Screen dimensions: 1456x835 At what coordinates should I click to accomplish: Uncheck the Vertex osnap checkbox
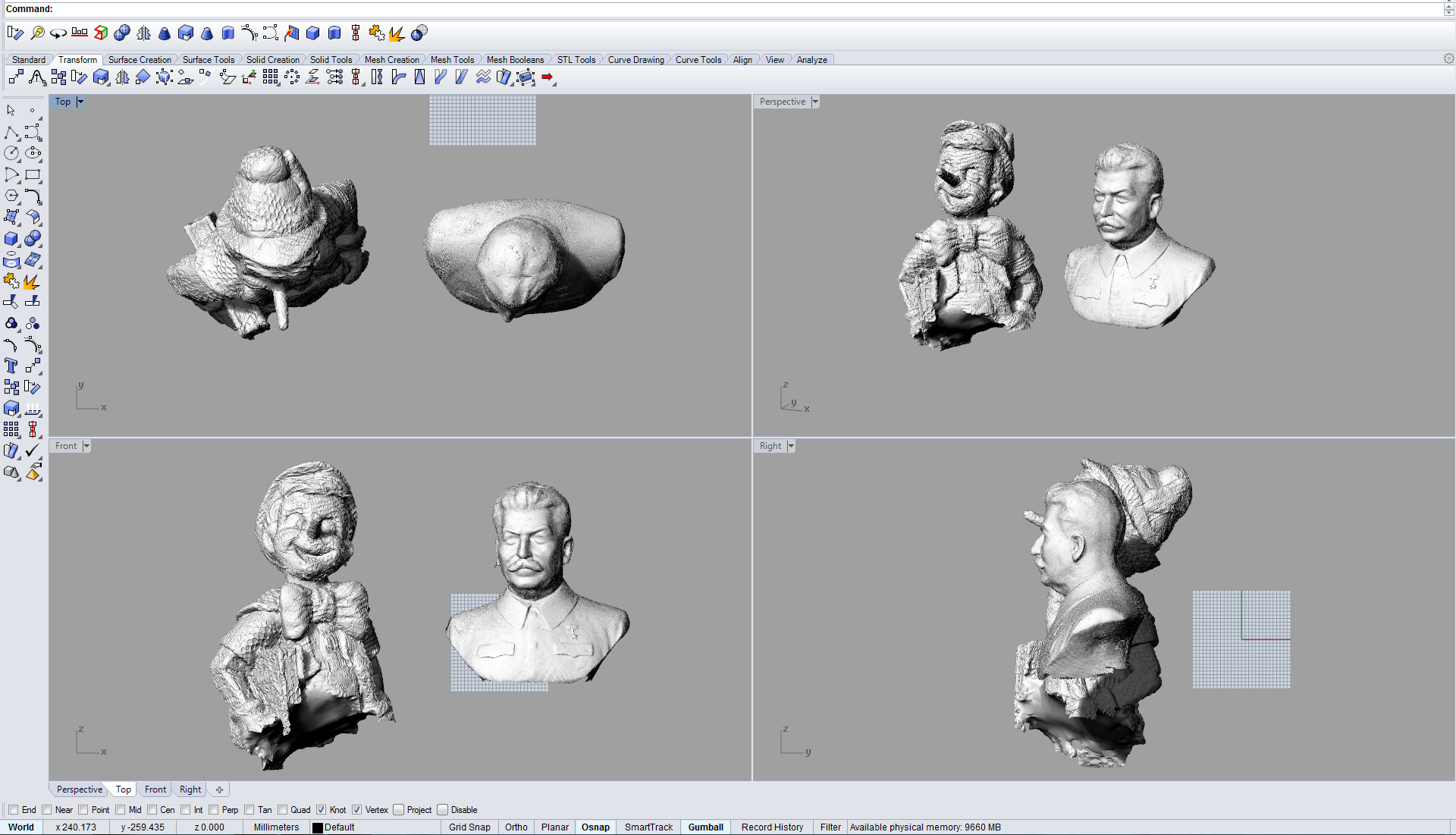(357, 810)
